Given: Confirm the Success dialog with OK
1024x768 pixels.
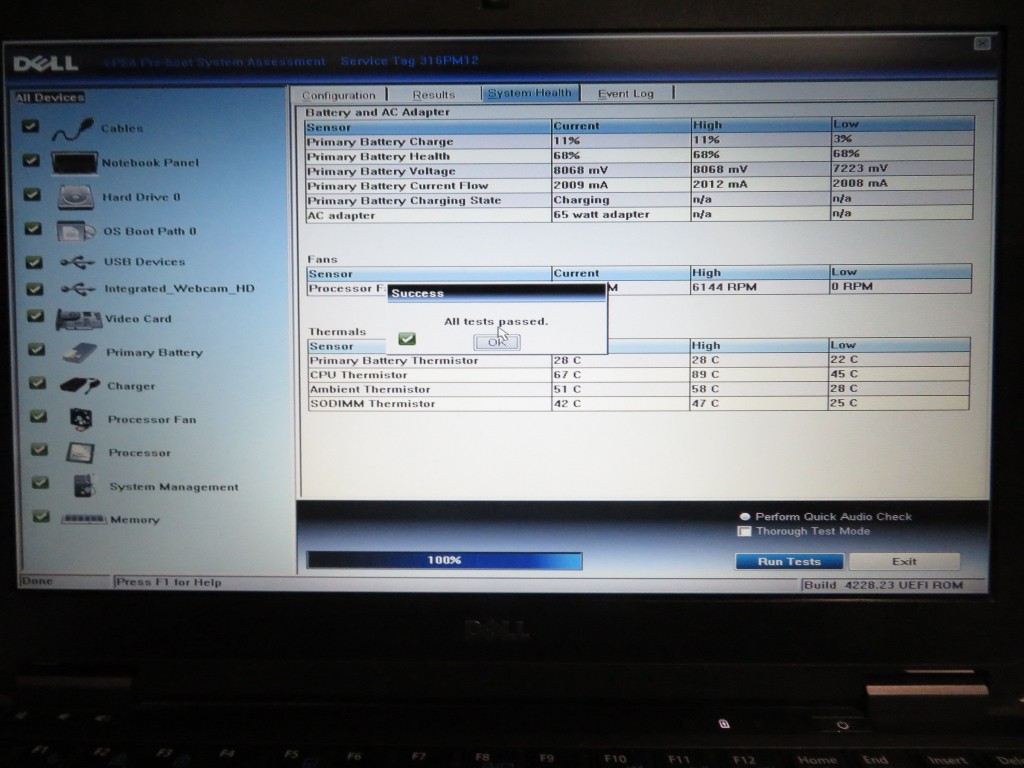Looking at the screenshot, I should (x=497, y=342).
